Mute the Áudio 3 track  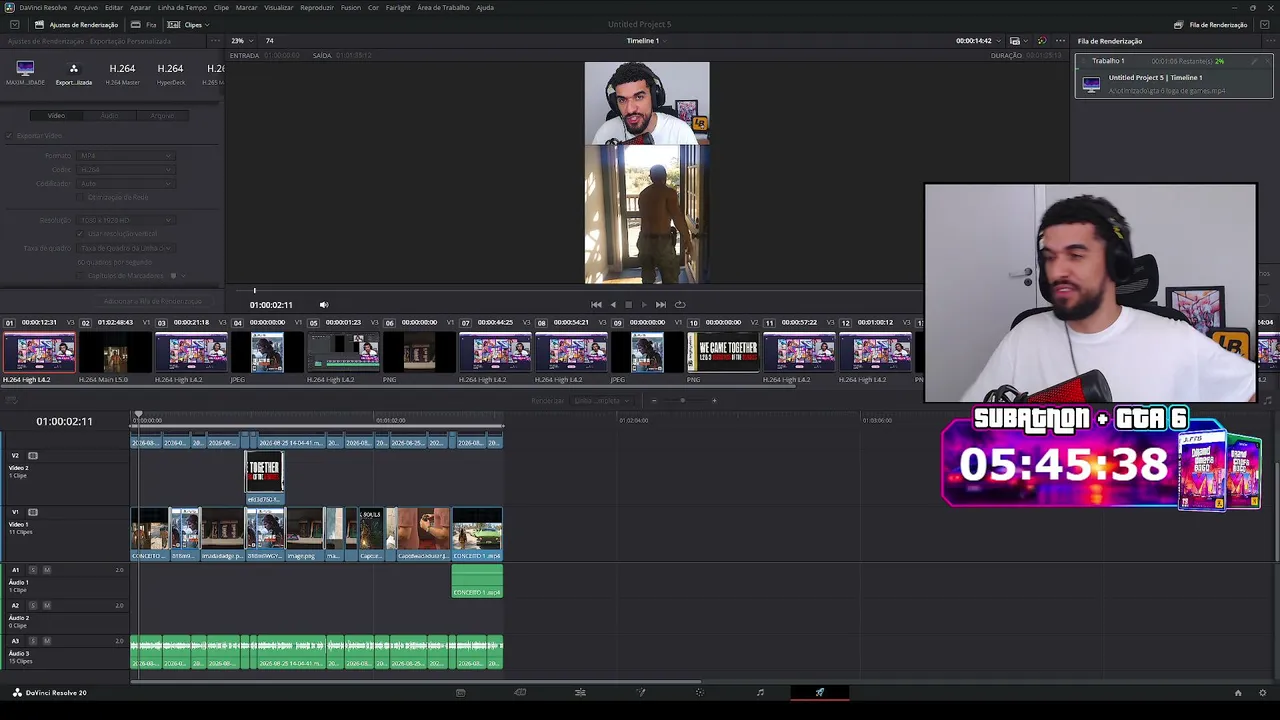(x=46, y=641)
